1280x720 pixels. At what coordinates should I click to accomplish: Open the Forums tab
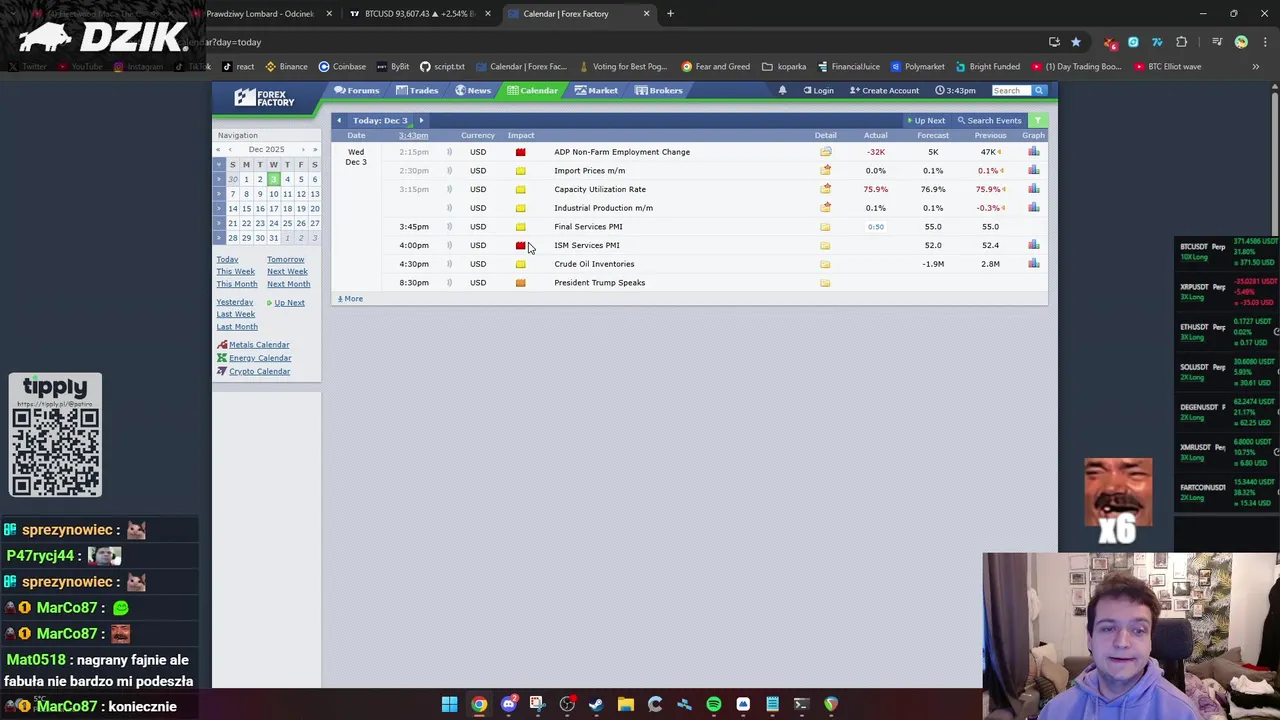[x=357, y=91]
